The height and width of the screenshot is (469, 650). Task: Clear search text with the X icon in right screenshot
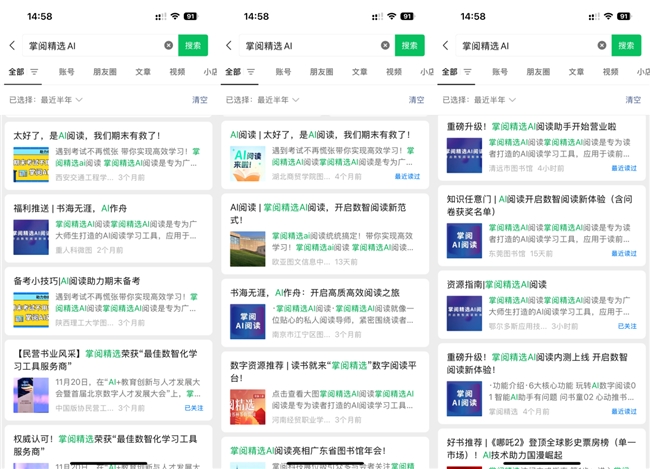[602, 45]
